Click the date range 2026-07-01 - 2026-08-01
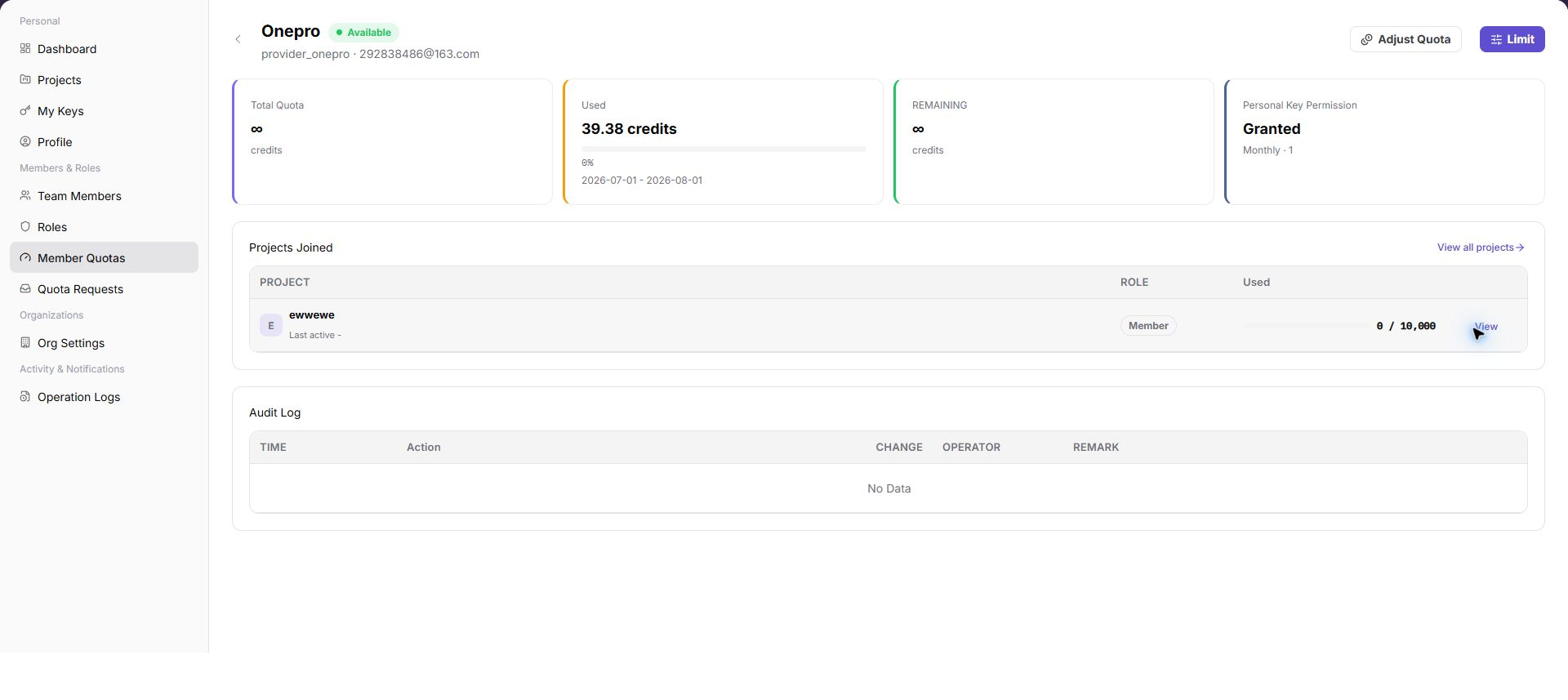The width and height of the screenshot is (1568, 700). coord(642,181)
